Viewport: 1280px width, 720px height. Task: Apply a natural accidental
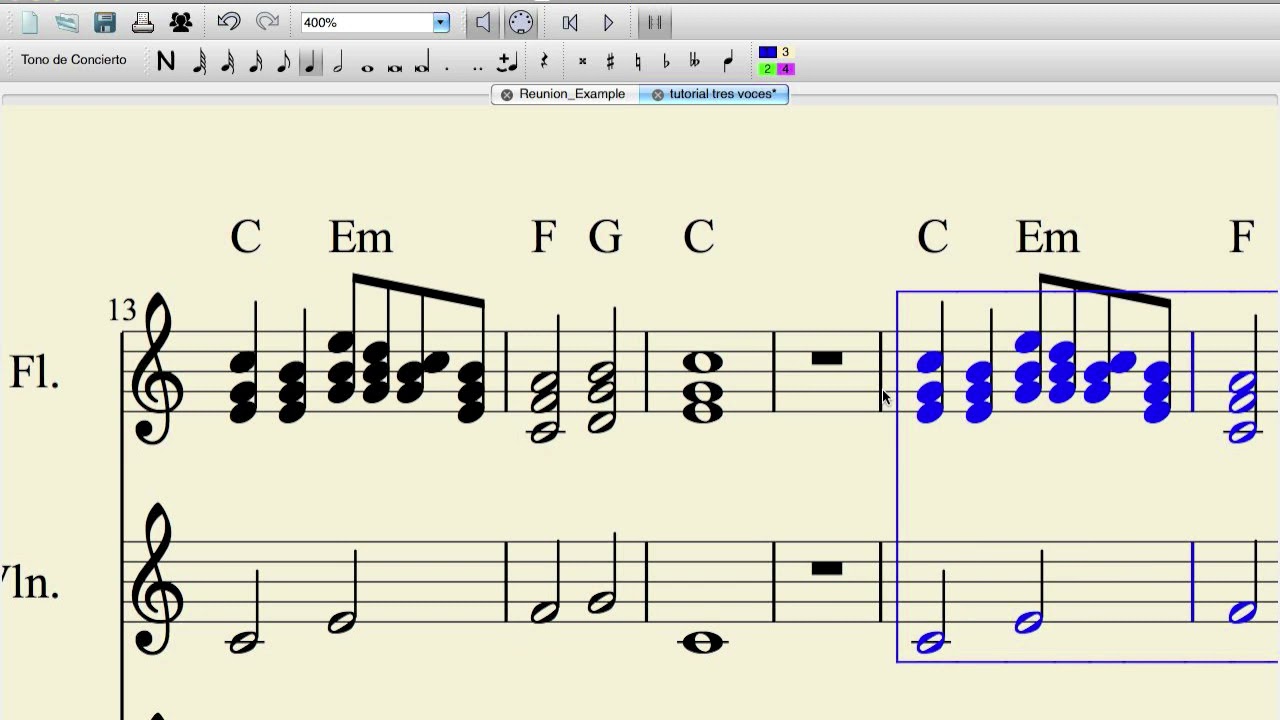point(638,62)
